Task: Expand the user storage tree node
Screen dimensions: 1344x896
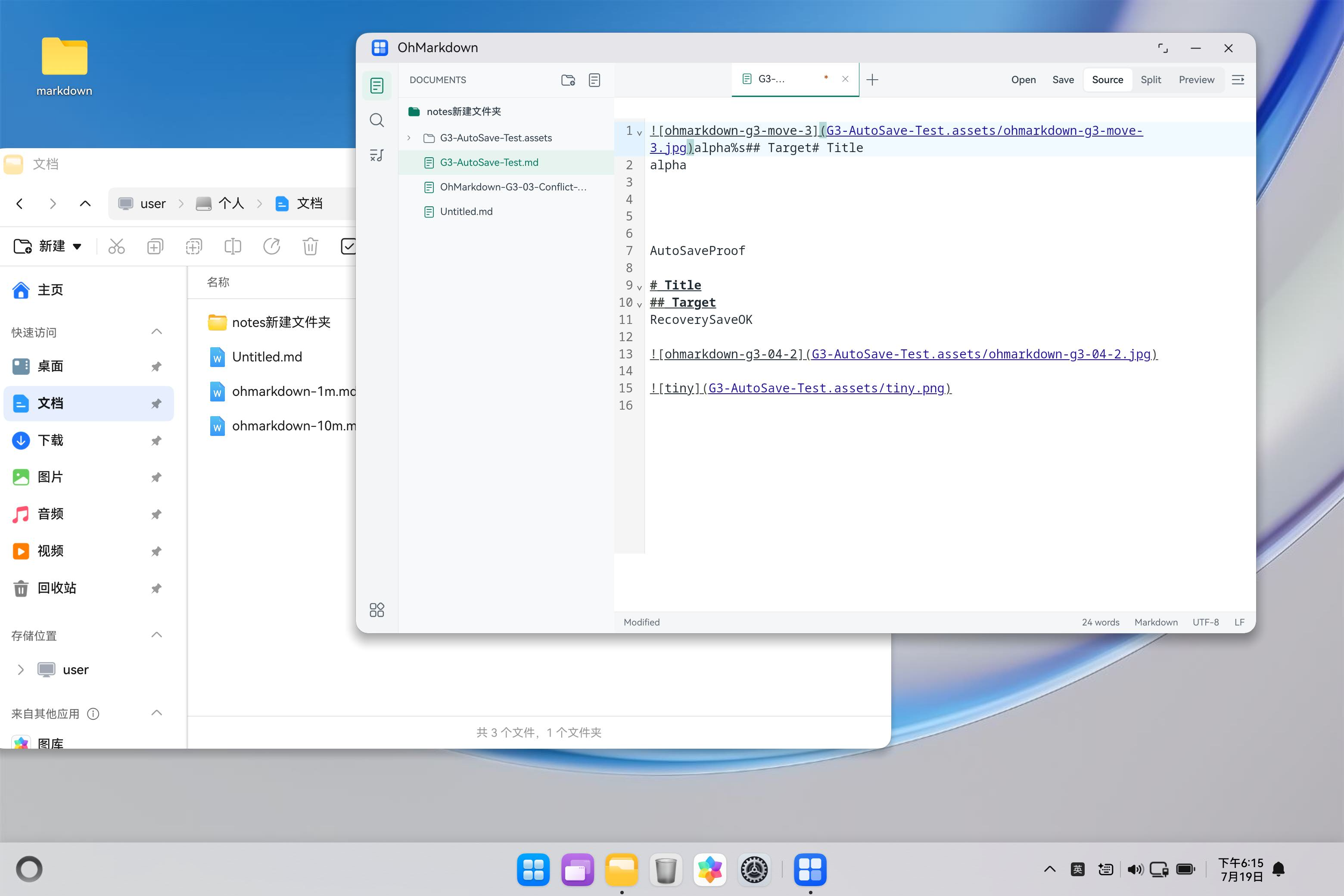Action: coord(21,670)
